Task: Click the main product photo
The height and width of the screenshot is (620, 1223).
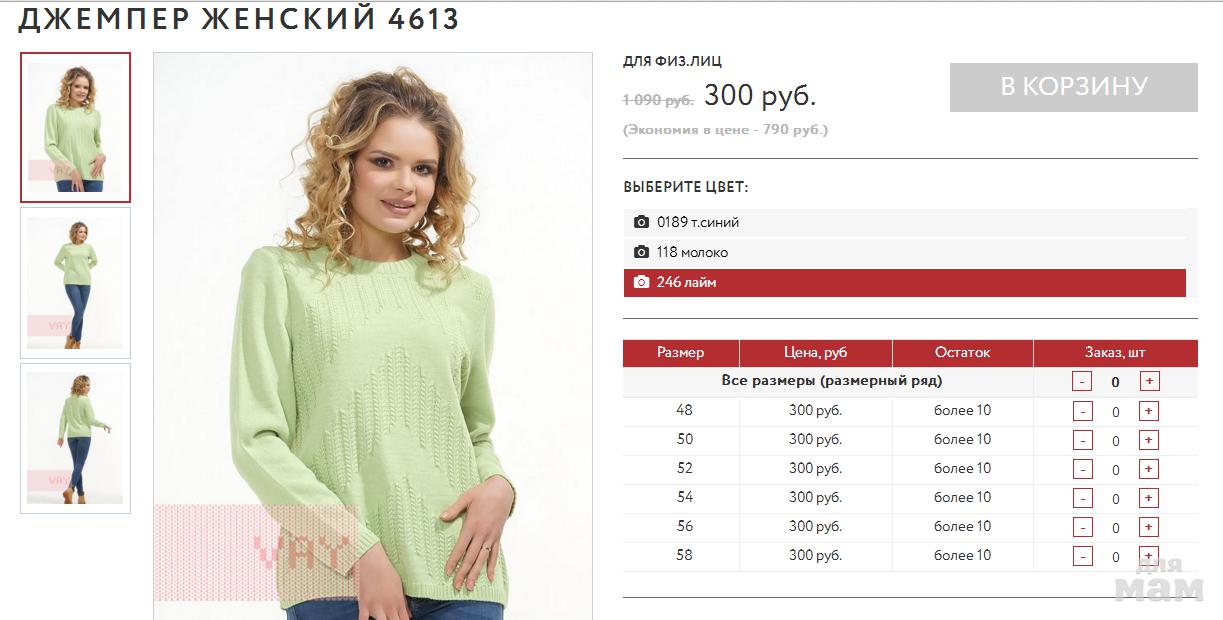Action: point(372,336)
